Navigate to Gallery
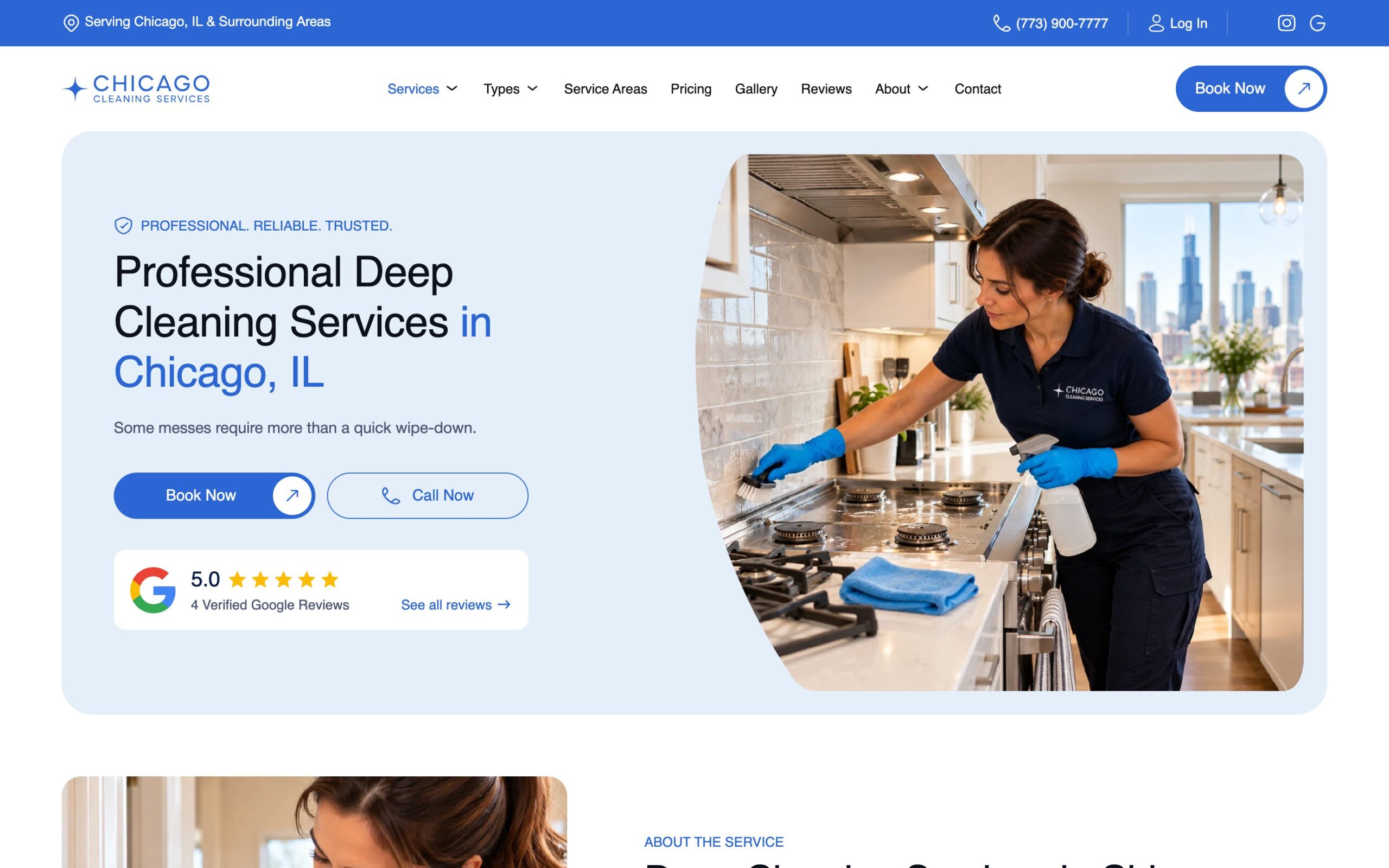This screenshot has width=1389, height=868. pos(756,89)
